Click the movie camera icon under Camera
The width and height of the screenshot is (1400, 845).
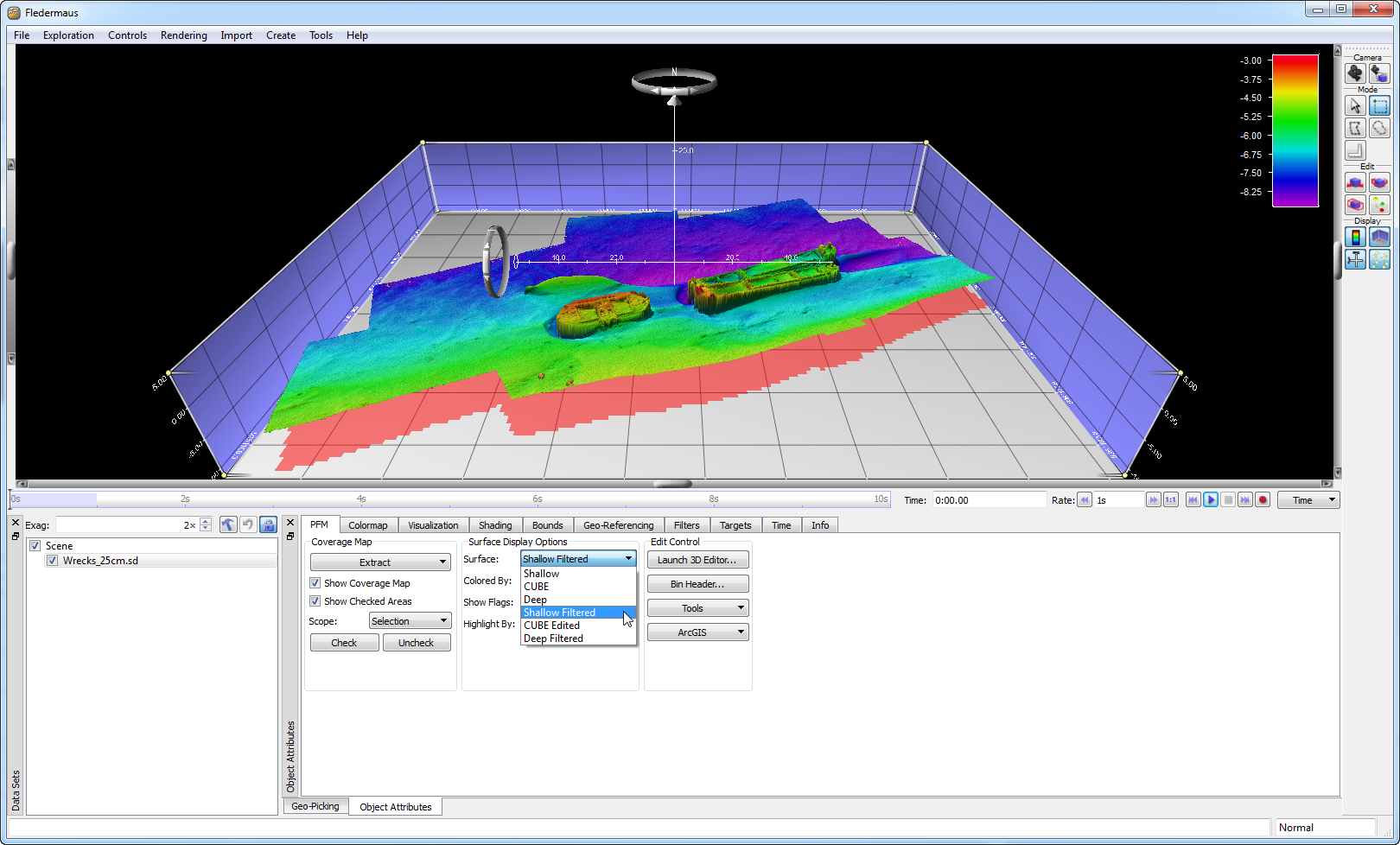[1355, 73]
